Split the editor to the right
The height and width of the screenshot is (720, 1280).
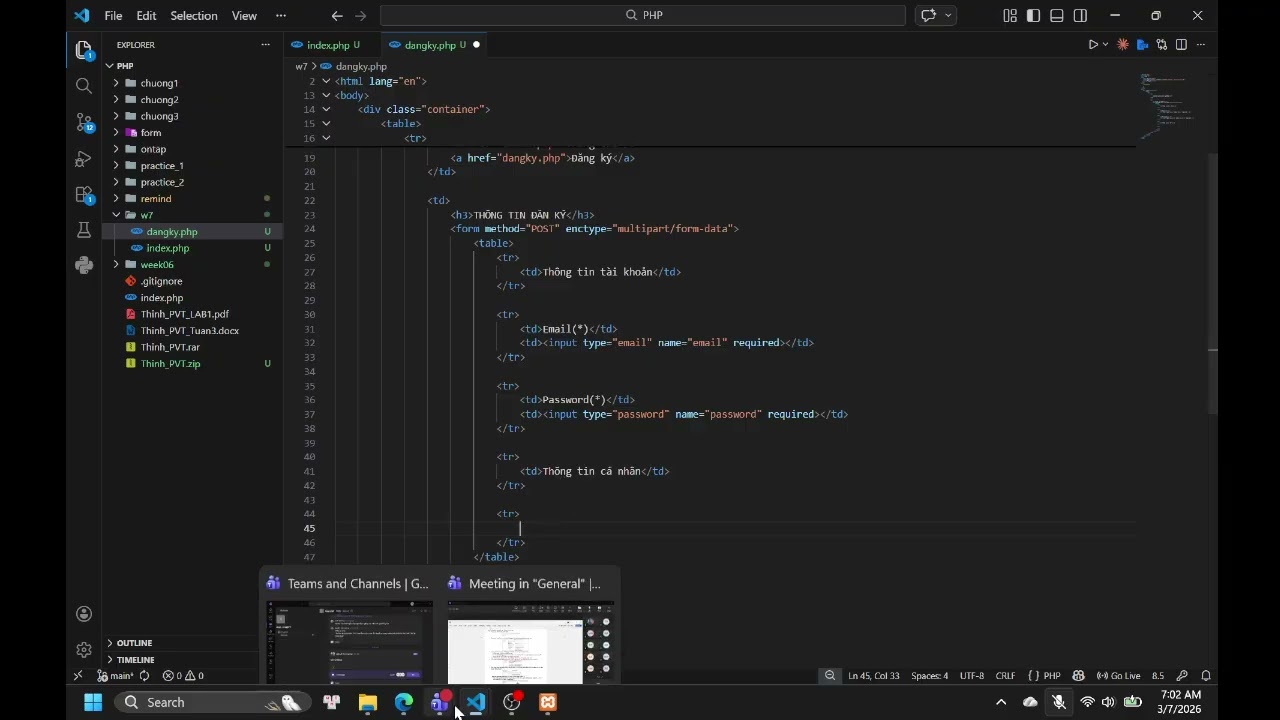[x=1181, y=45]
